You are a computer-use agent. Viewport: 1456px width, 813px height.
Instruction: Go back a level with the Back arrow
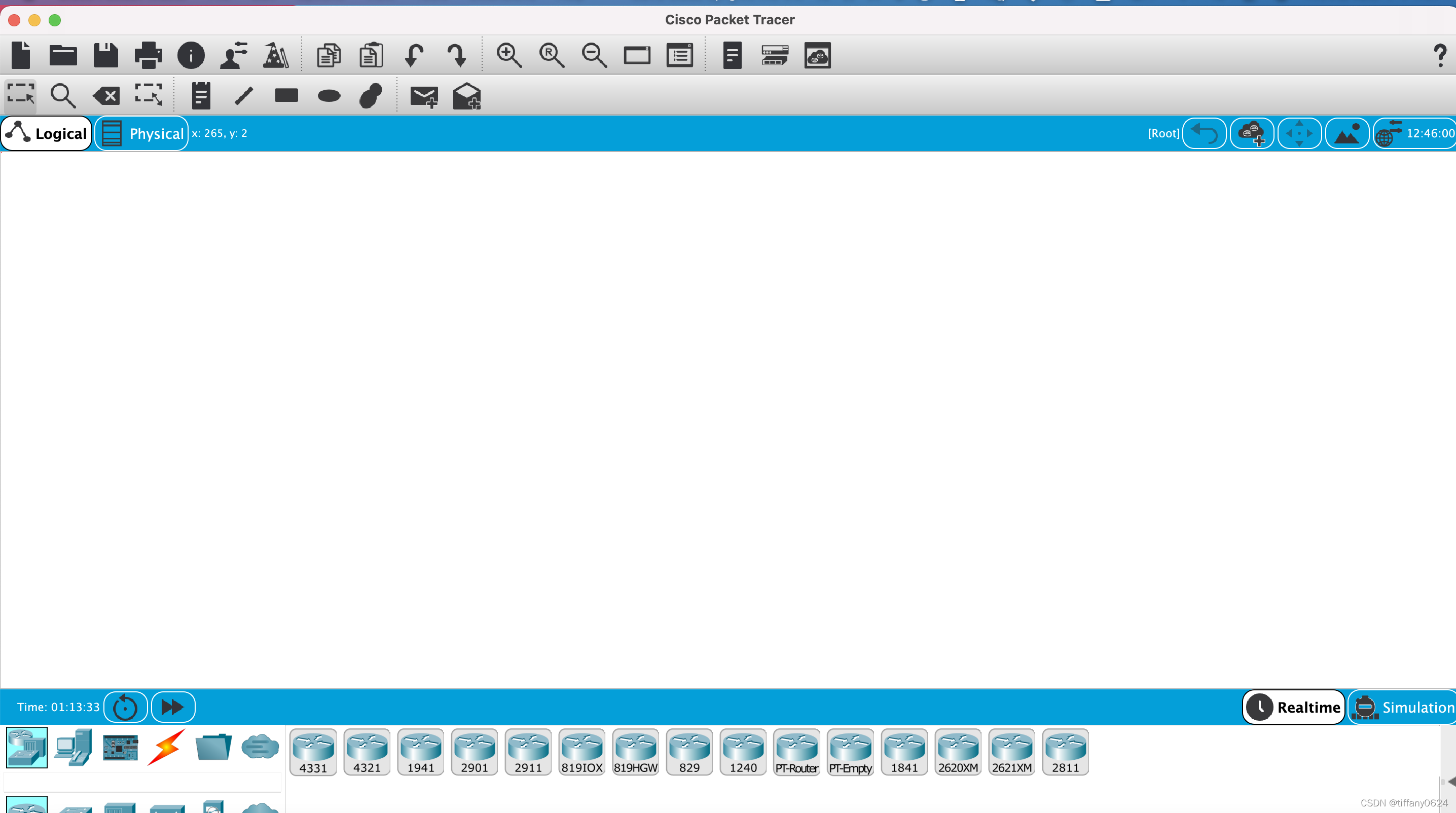(x=1205, y=133)
